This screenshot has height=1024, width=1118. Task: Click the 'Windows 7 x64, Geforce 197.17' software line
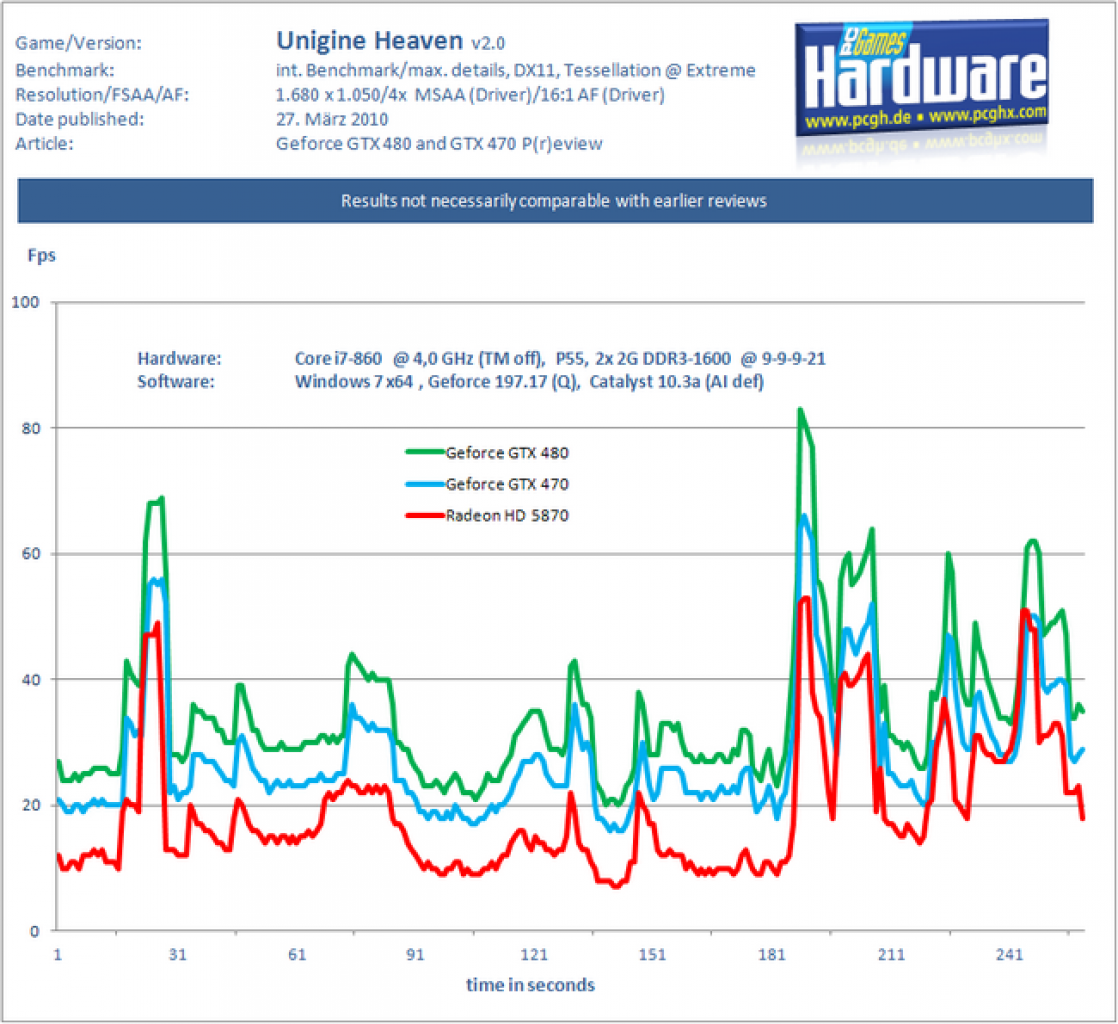(x=529, y=382)
